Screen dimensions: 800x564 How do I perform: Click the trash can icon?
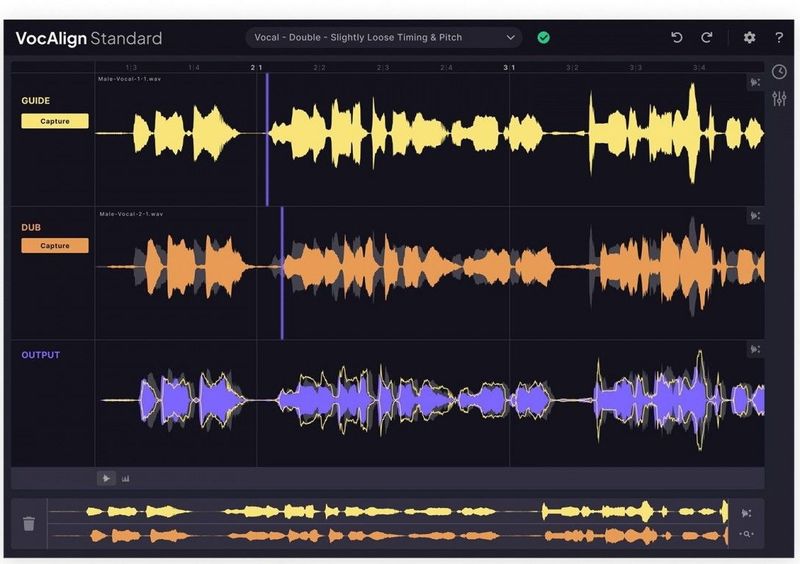coord(29,523)
